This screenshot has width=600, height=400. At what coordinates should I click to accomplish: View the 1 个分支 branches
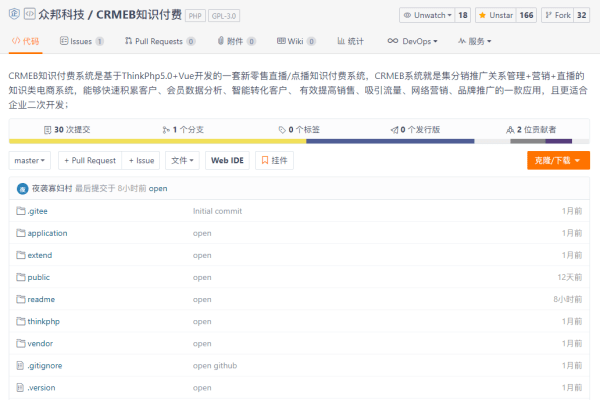[183, 130]
